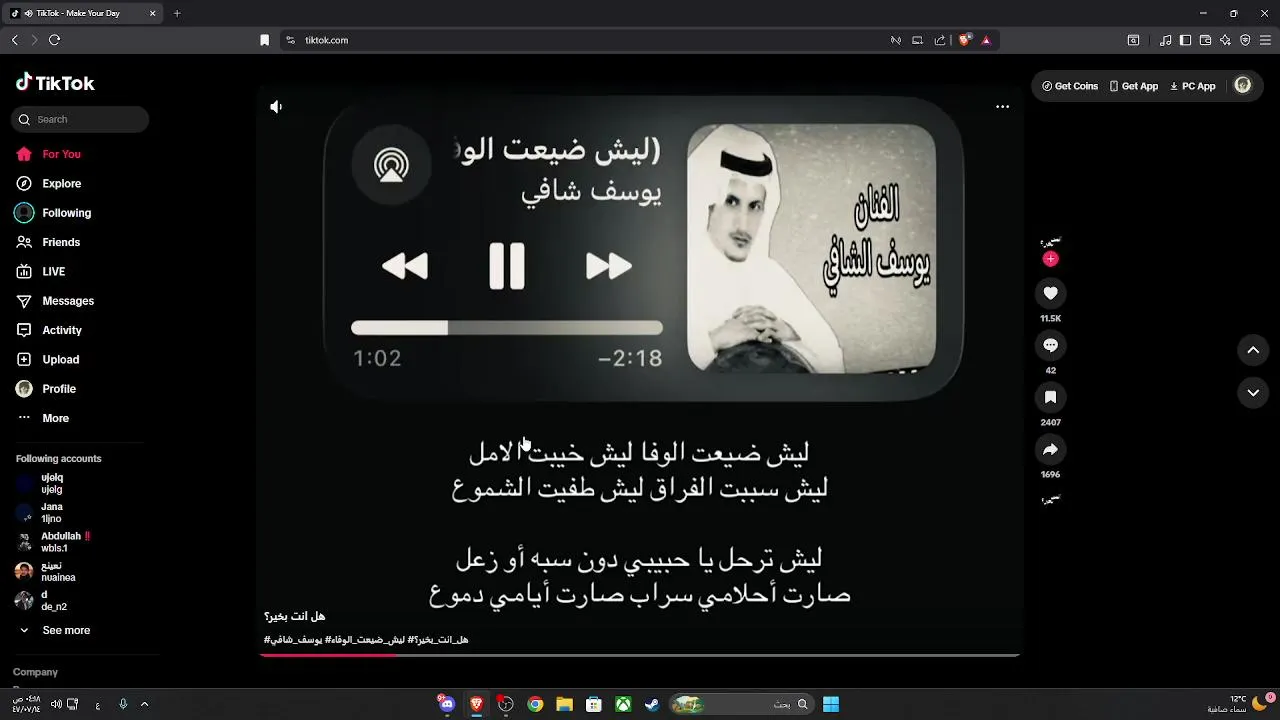Open the sound disc below share
The image size is (1280, 720).
(1050, 499)
